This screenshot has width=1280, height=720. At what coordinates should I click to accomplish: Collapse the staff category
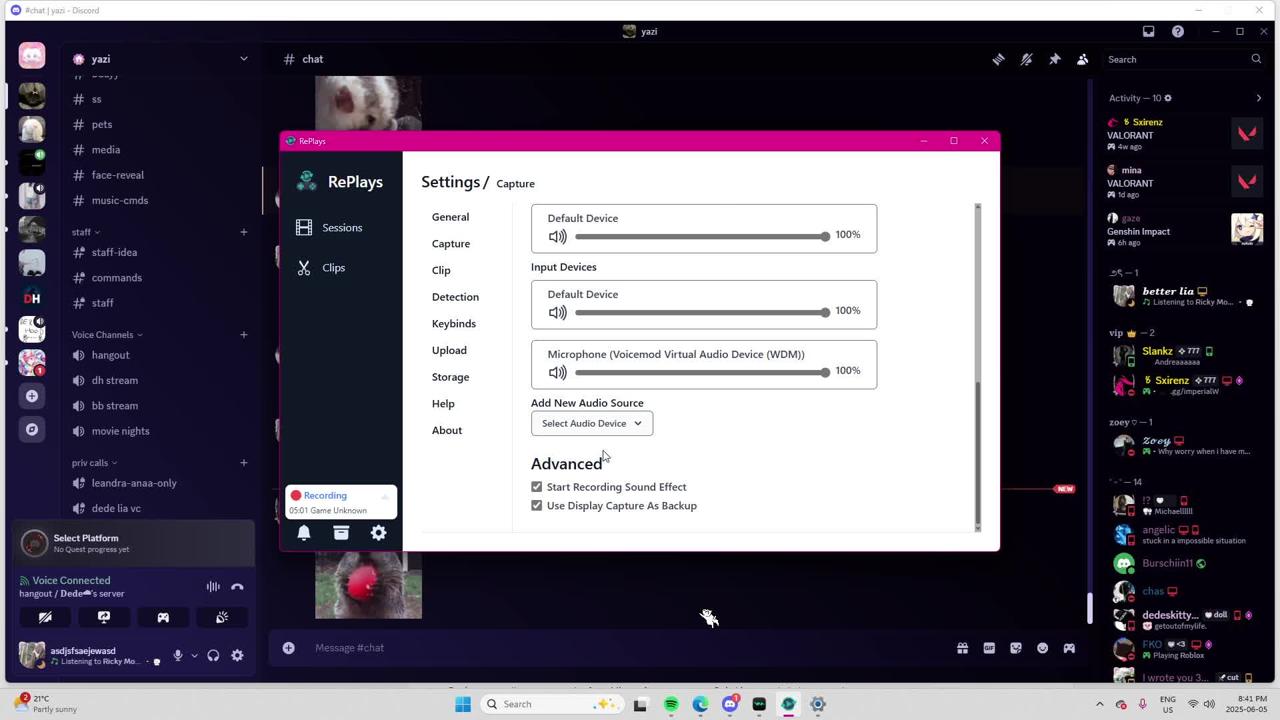point(85,232)
